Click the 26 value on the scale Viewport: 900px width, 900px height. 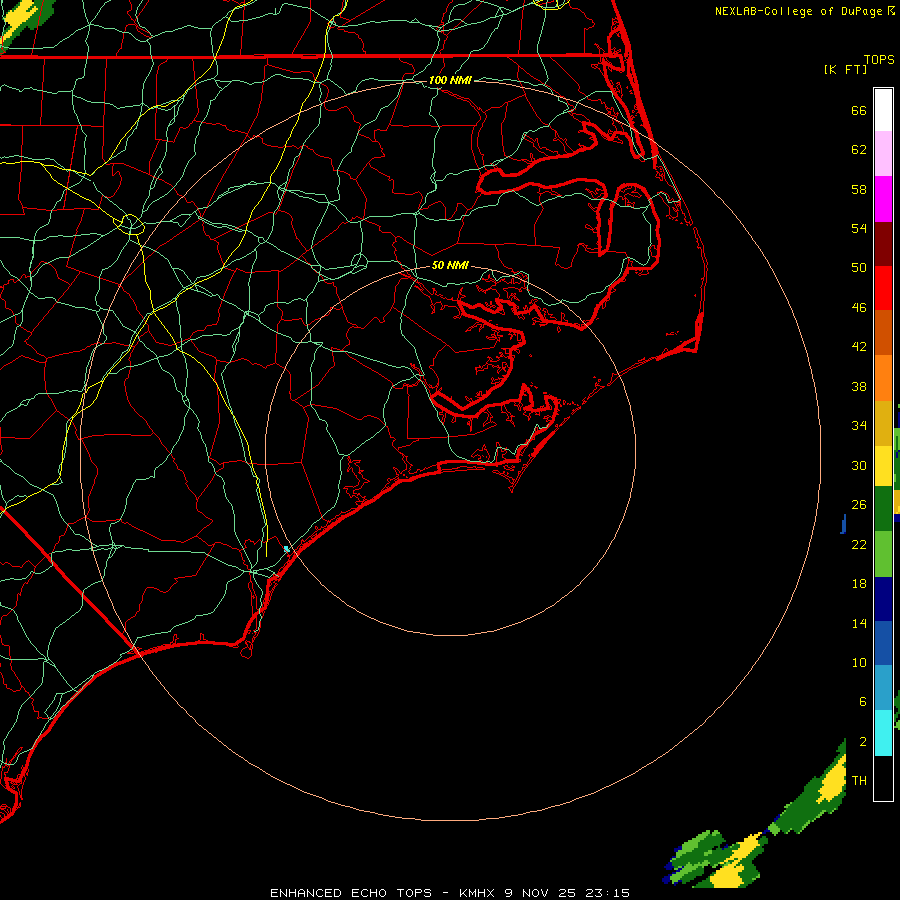point(859,505)
